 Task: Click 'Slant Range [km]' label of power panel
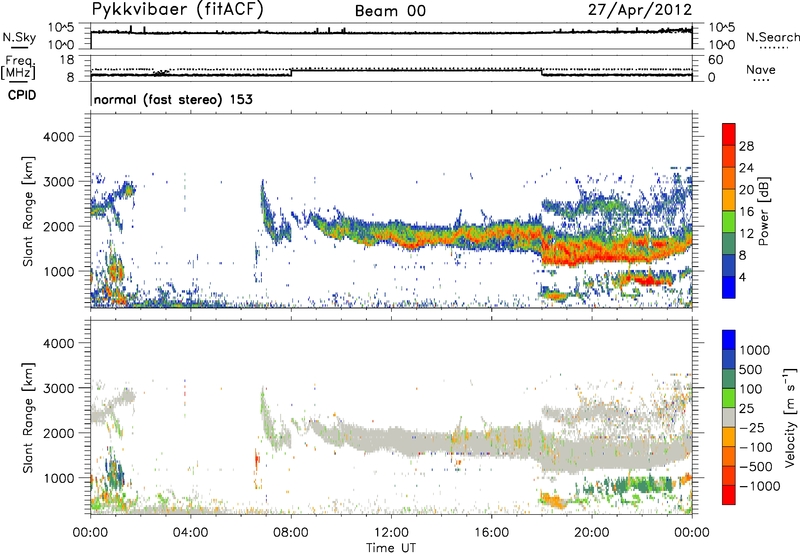pos(28,211)
